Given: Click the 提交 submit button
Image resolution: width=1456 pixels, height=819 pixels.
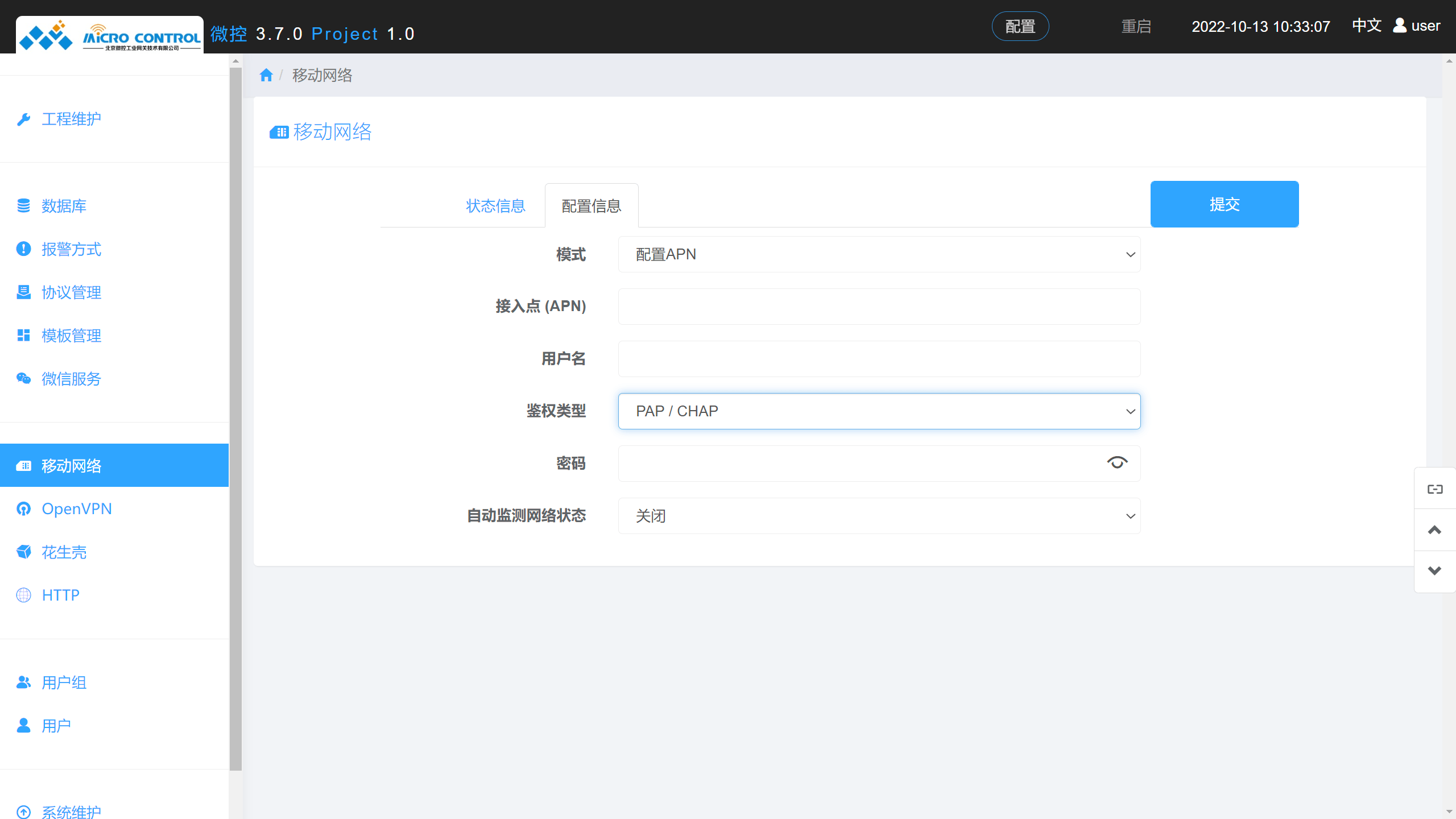Looking at the screenshot, I should 1224,204.
